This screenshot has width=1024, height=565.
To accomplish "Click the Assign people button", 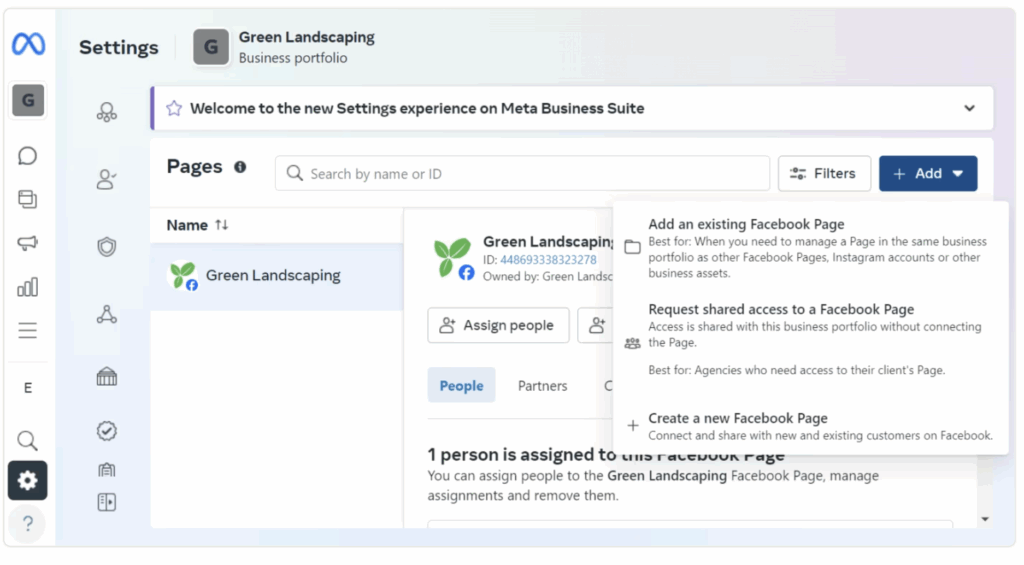I will coord(498,325).
